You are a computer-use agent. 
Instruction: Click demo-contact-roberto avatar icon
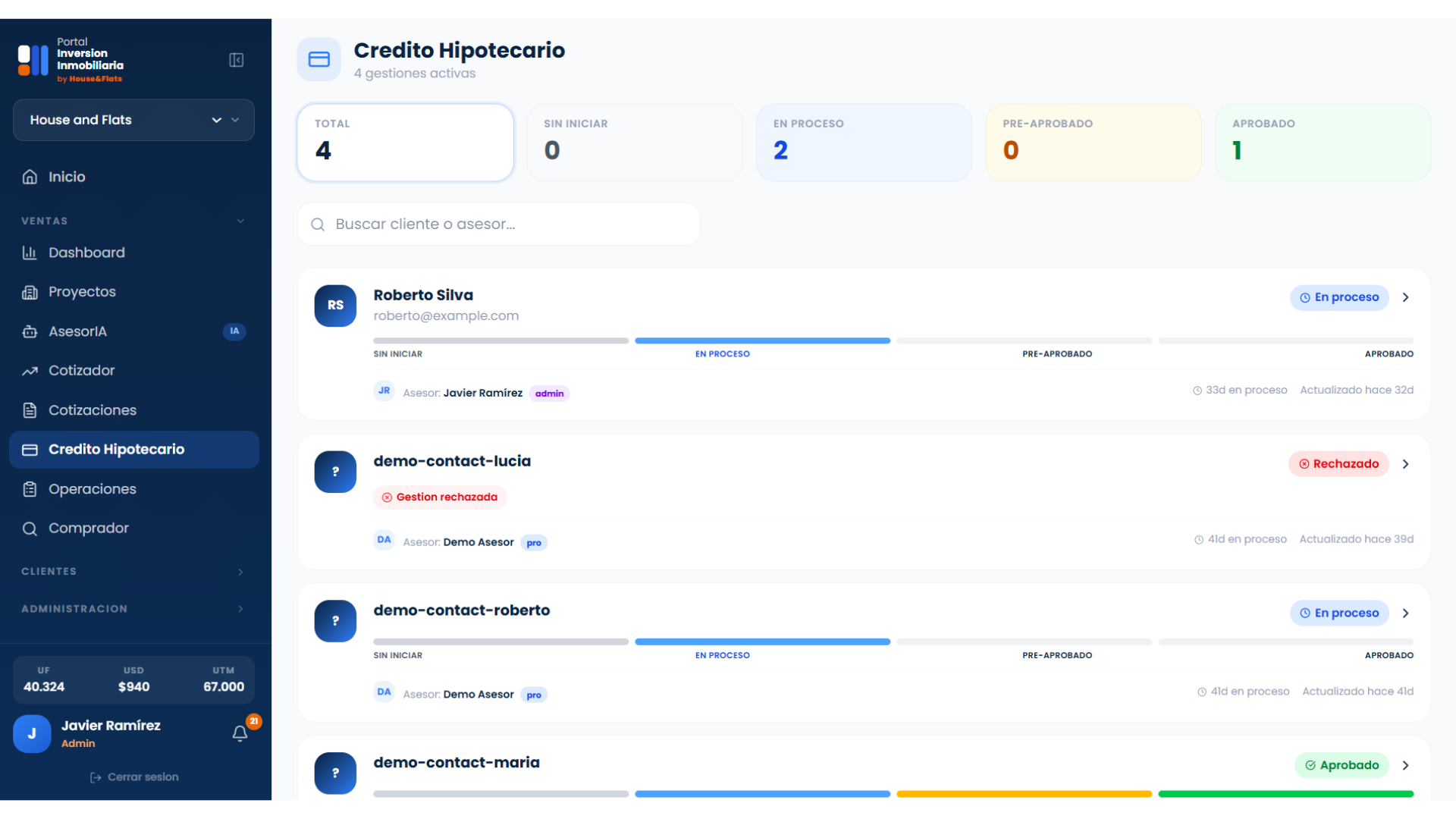click(335, 621)
